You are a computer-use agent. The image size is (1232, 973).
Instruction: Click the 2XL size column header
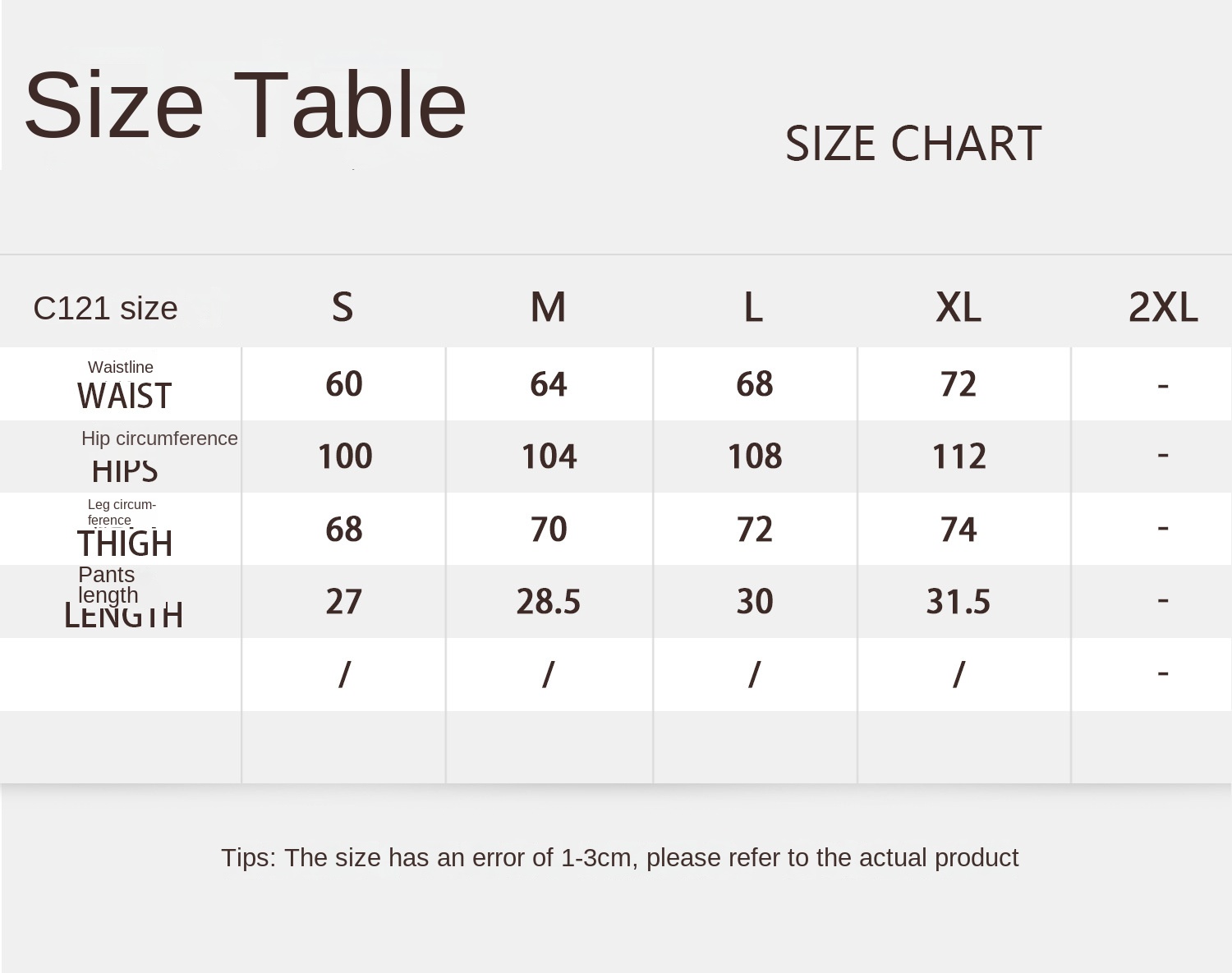point(1163,307)
